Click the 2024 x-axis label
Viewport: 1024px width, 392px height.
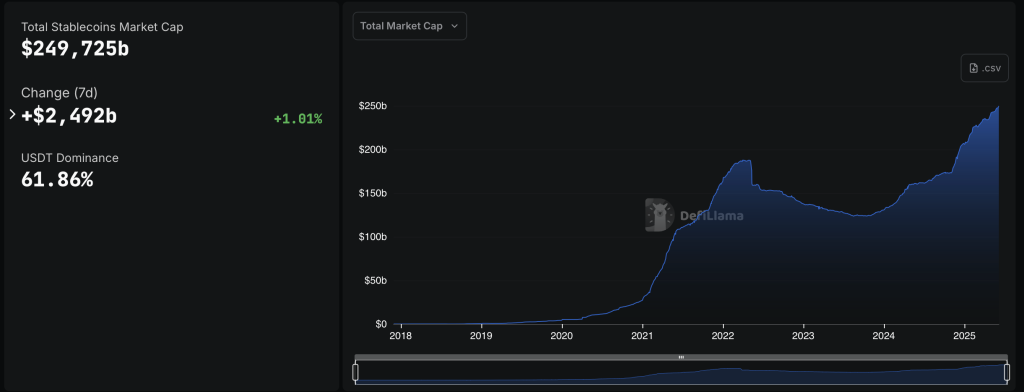coord(884,336)
